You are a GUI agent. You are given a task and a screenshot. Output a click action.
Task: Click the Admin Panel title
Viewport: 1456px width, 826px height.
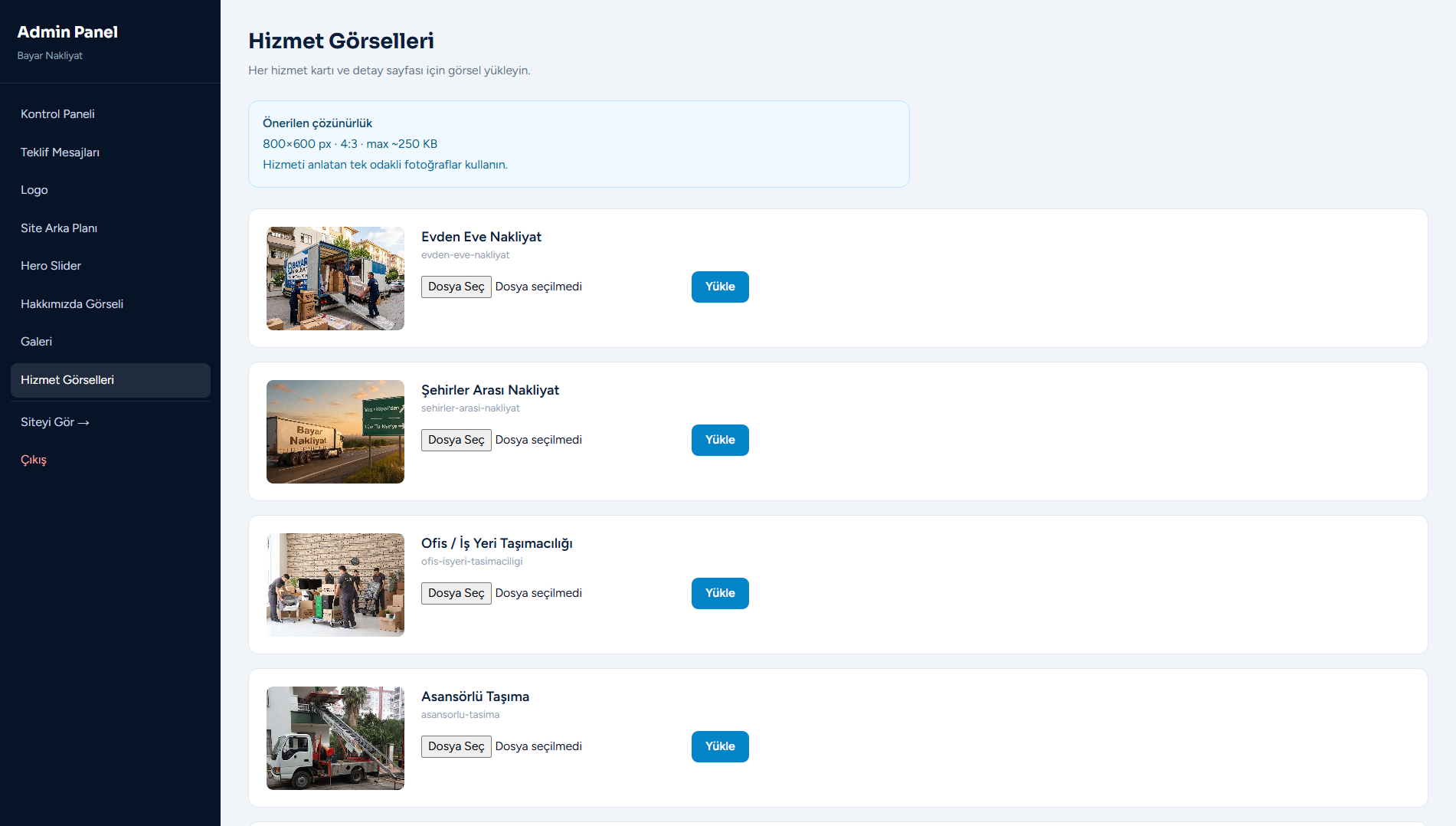(67, 32)
